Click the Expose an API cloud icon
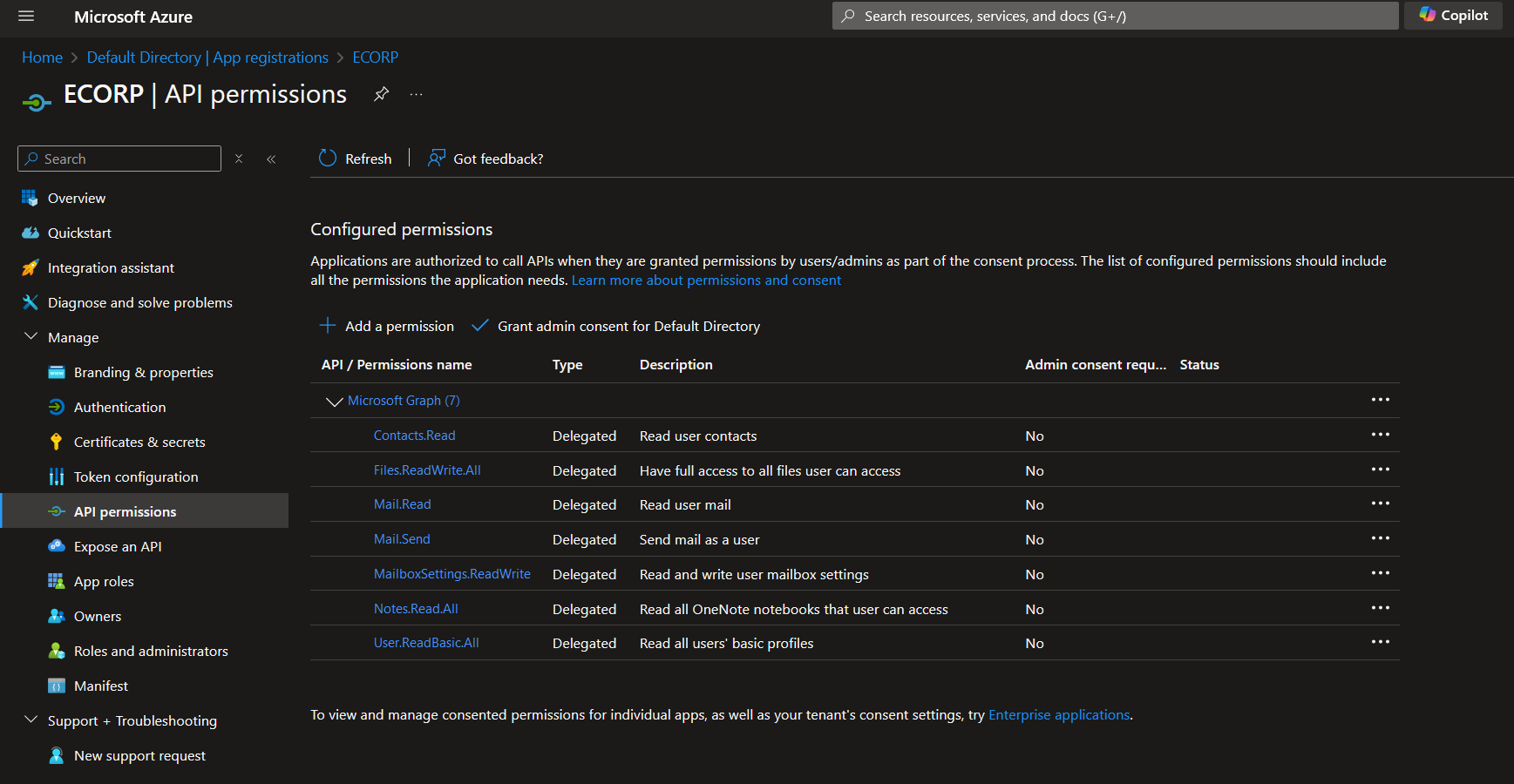The image size is (1514, 784). tap(57, 546)
